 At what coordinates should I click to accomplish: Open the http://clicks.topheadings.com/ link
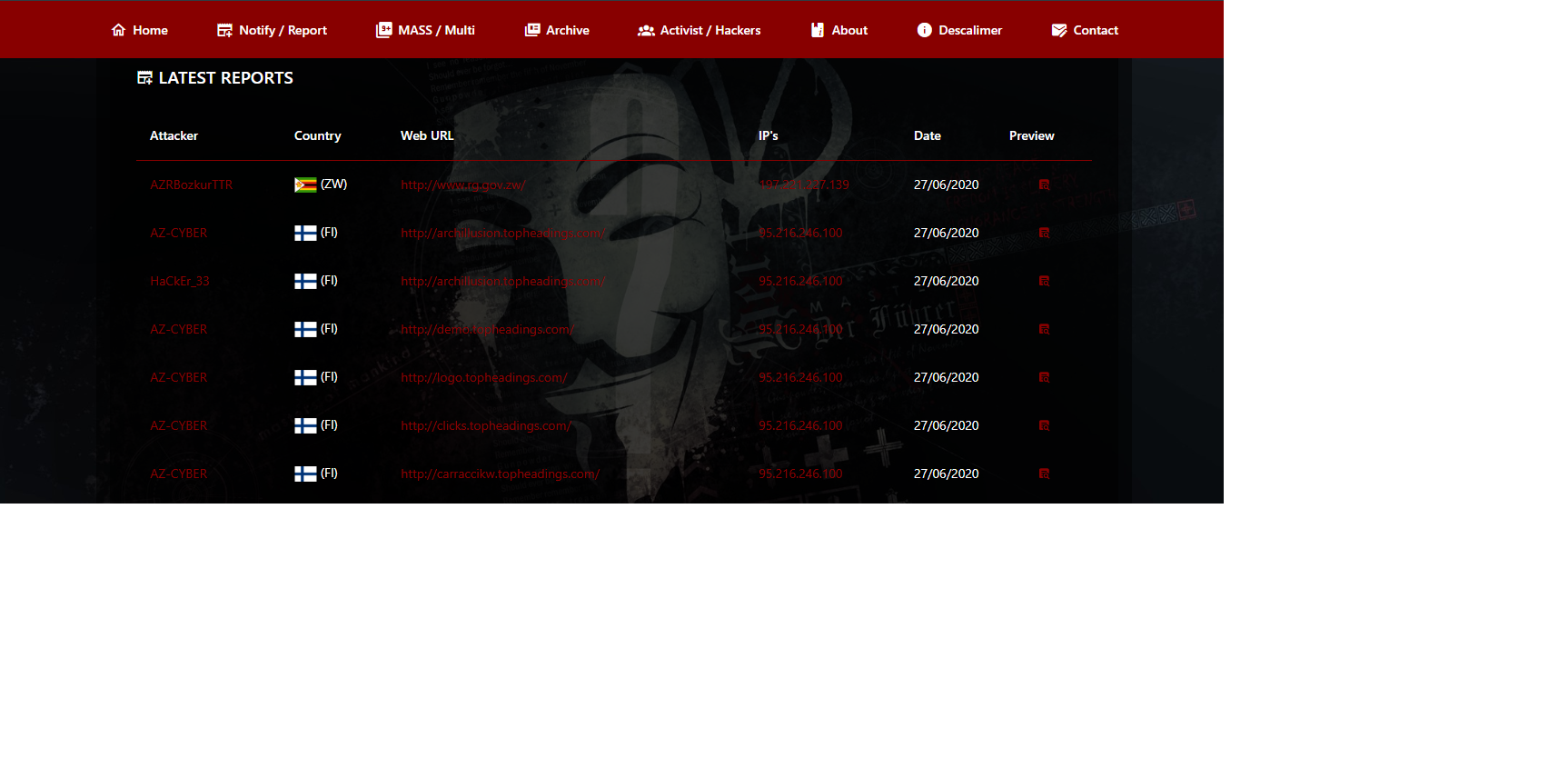(486, 425)
